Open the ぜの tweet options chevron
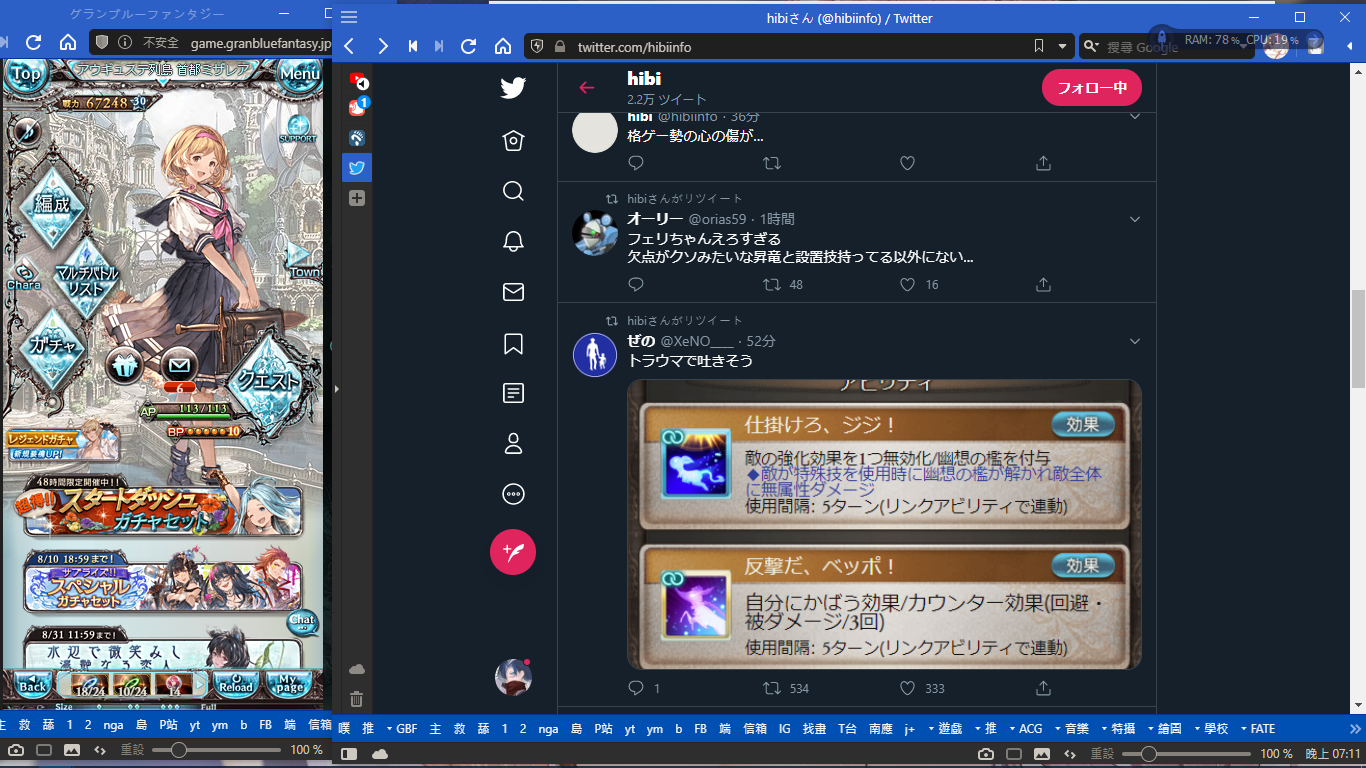The image size is (1366, 768). click(x=1135, y=341)
